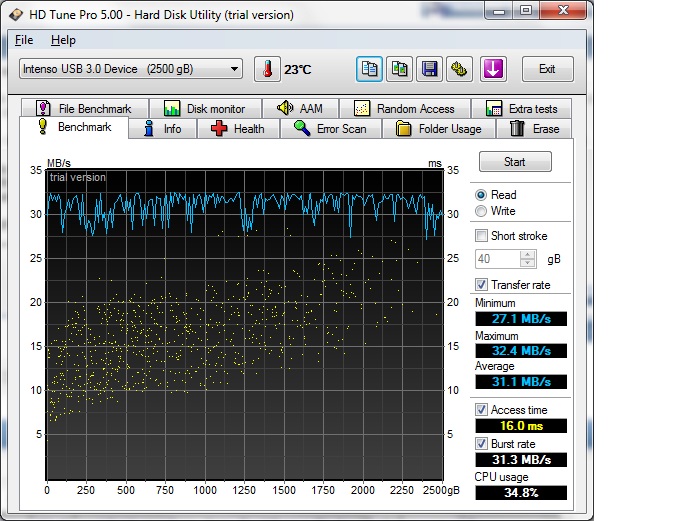Click the temperature thermometer icon

(267, 69)
